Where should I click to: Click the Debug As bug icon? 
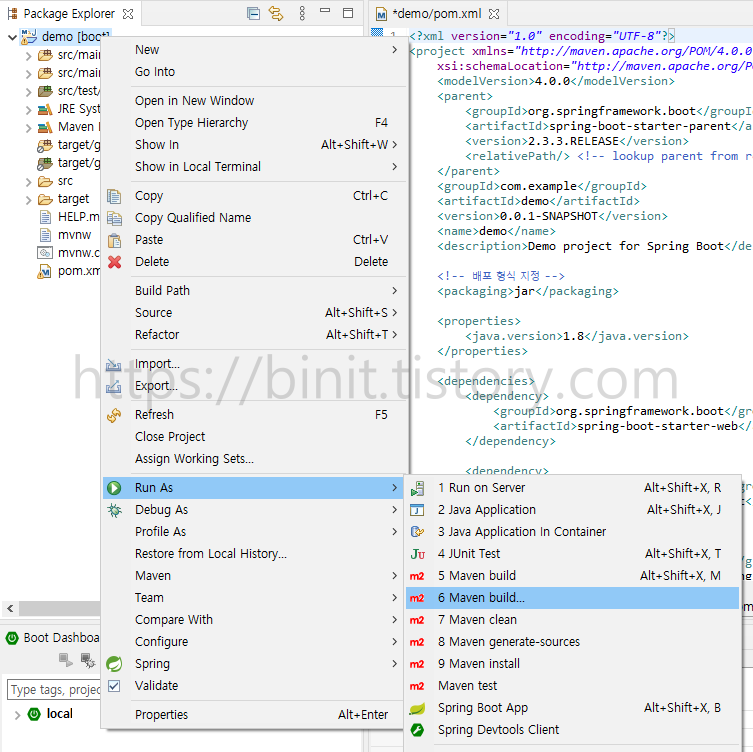click(114, 510)
